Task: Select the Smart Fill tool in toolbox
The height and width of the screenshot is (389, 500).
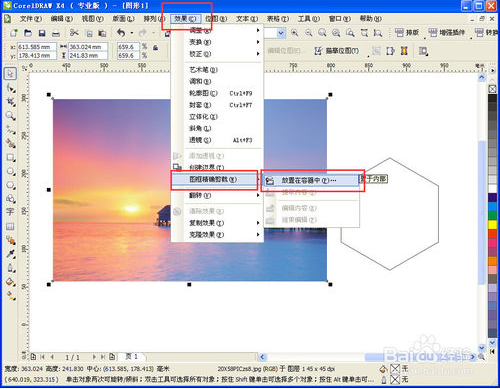Action: click(10, 143)
